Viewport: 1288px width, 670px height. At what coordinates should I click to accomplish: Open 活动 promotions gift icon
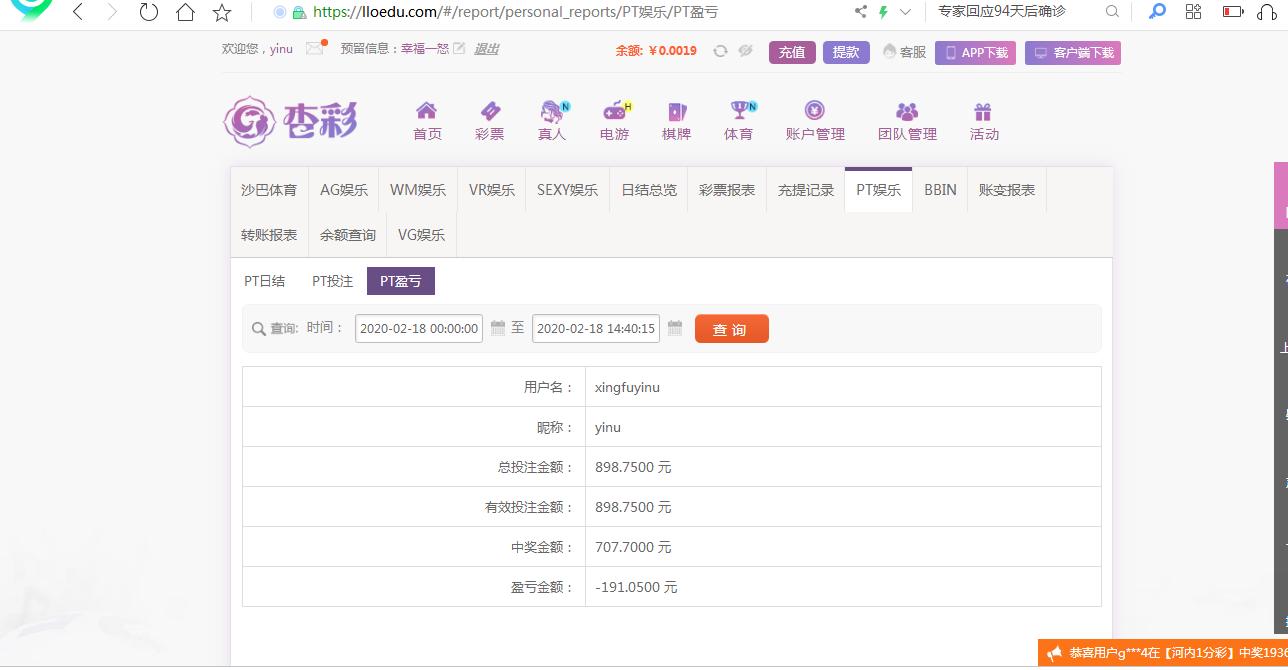click(x=984, y=121)
